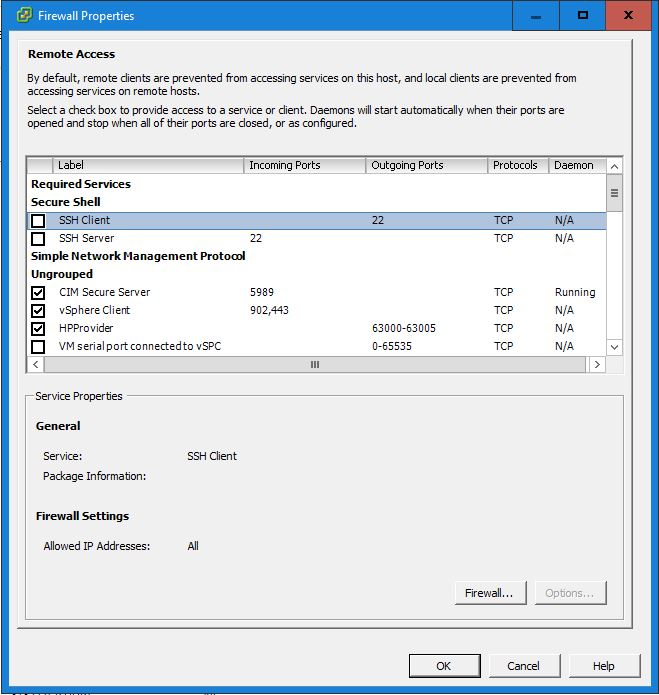Sort by the Outgoing Ports column header
Viewport: 659px width, 695px height.
[426, 165]
